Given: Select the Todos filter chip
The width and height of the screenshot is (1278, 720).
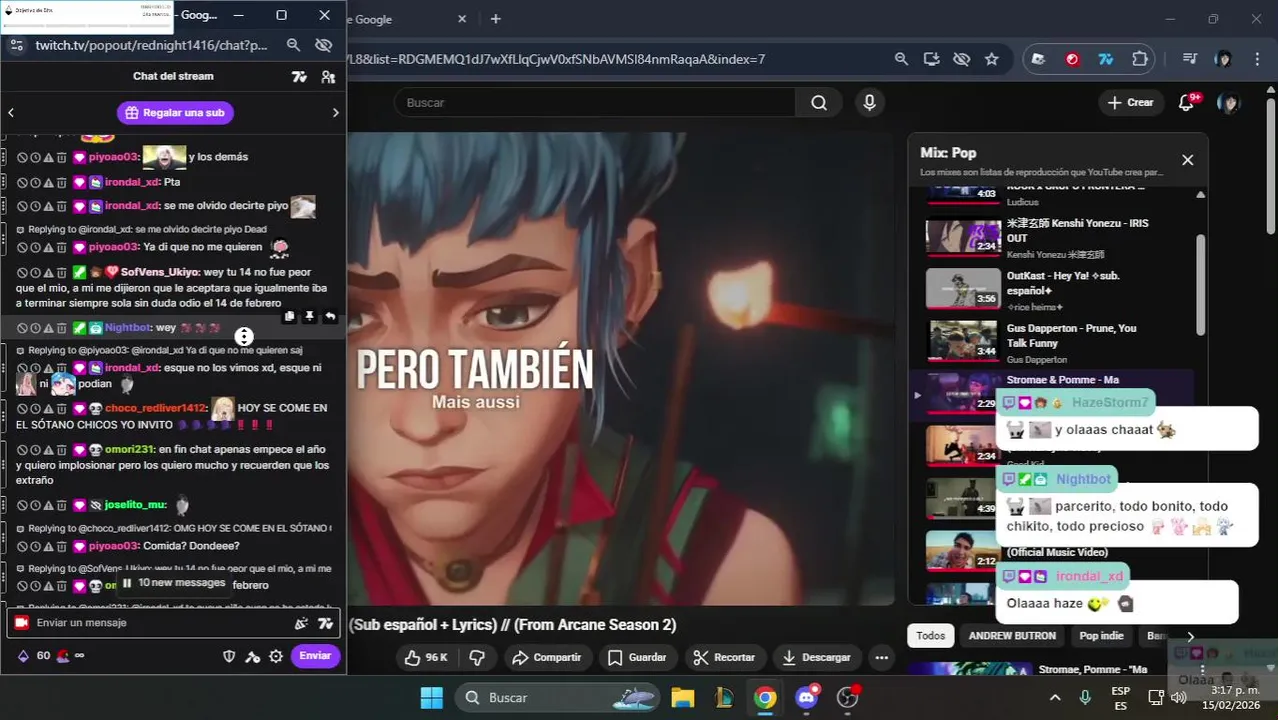Looking at the screenshot, I should pos(930,636).
